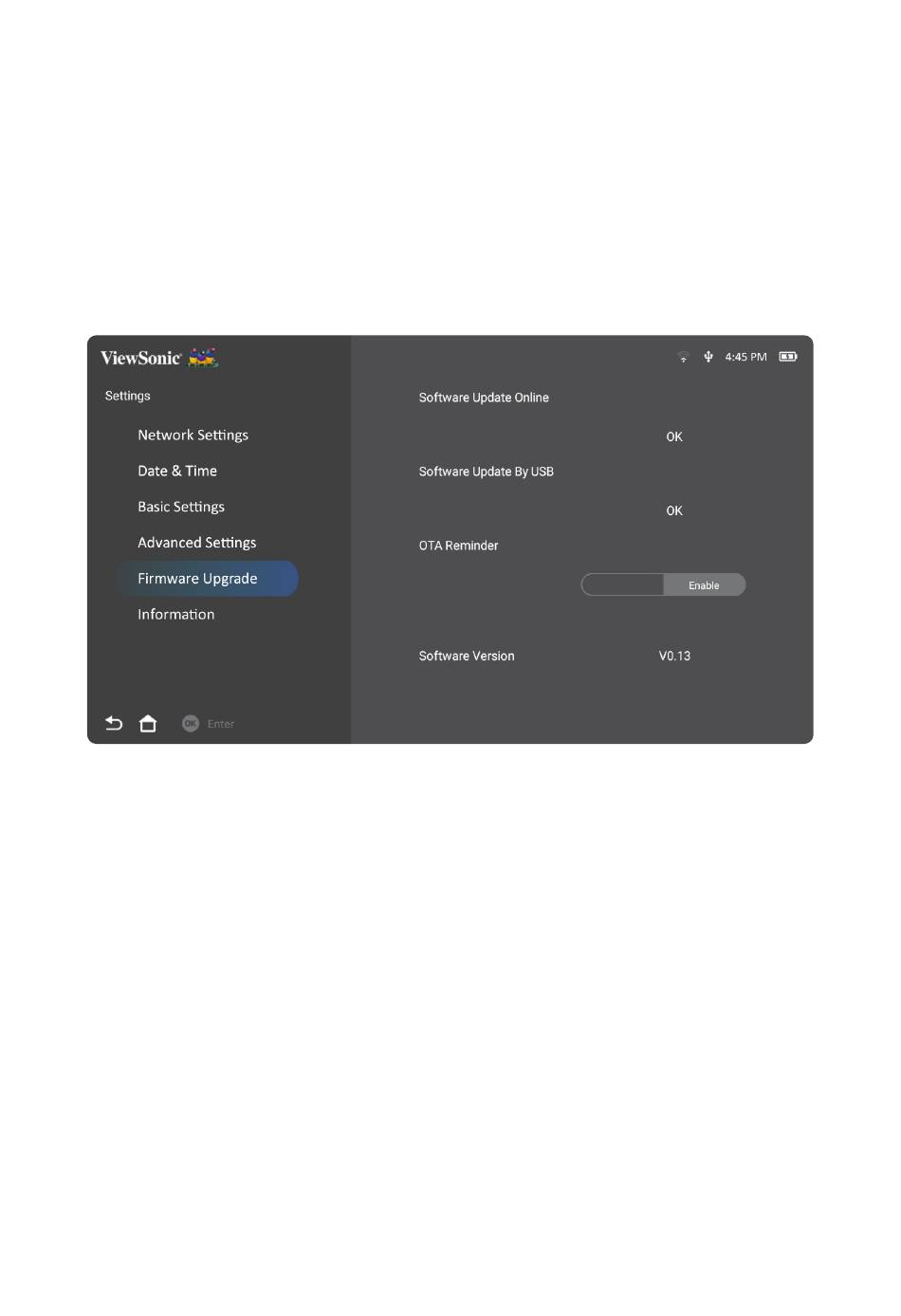Image resolution: width=901 pixels, height=1316 pixels.
Task: Click the round OK Enter icon
Action: tap(191, 723)
